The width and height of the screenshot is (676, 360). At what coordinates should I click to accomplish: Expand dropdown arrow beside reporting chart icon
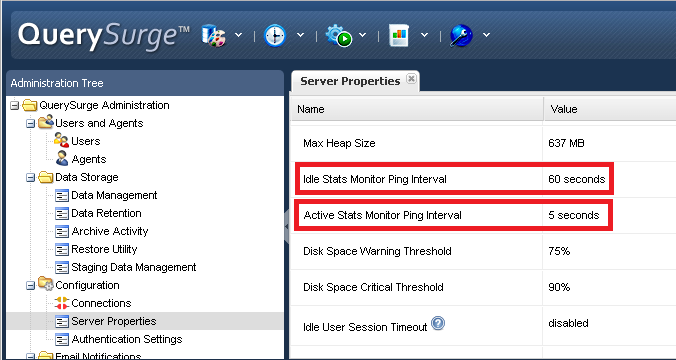[x=425, y=35]
